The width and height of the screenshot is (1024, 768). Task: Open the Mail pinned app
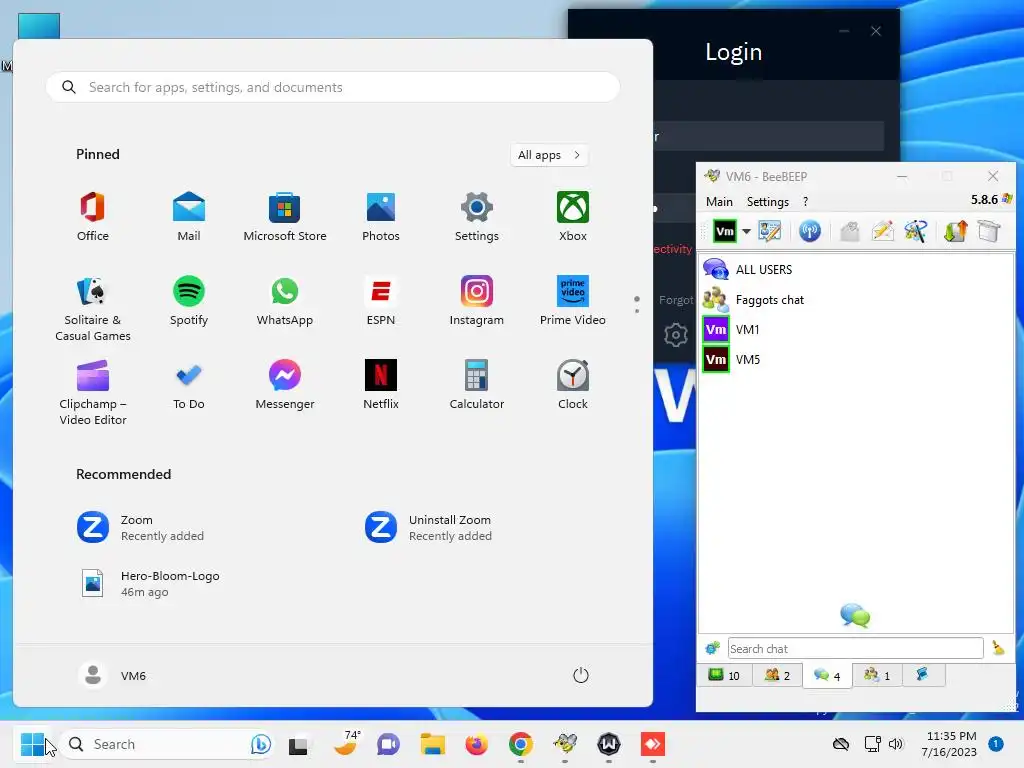[189, 217]
